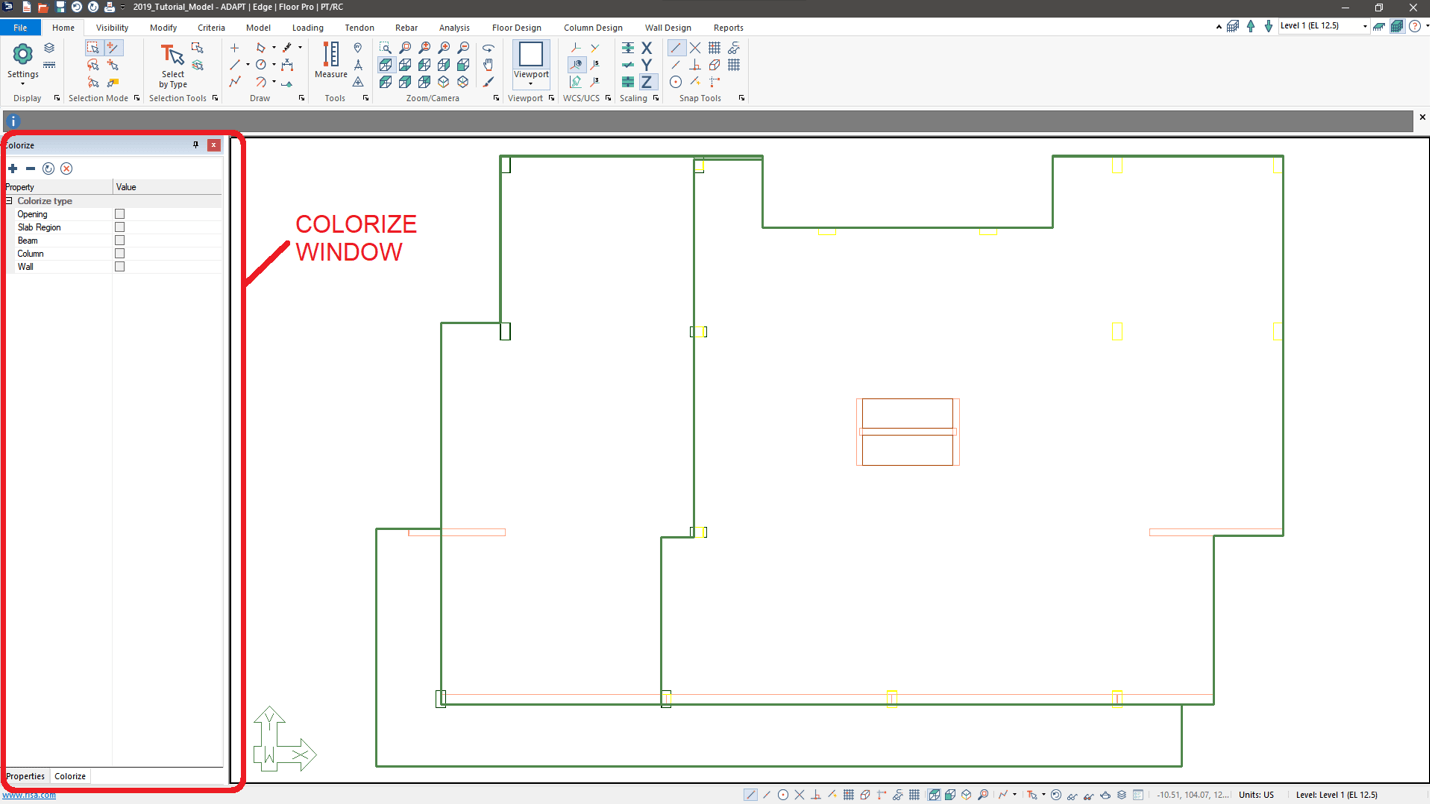Click the red X clear icon in Colorize panel
The image size is (1430, 804).
click(x=66, y=169)
